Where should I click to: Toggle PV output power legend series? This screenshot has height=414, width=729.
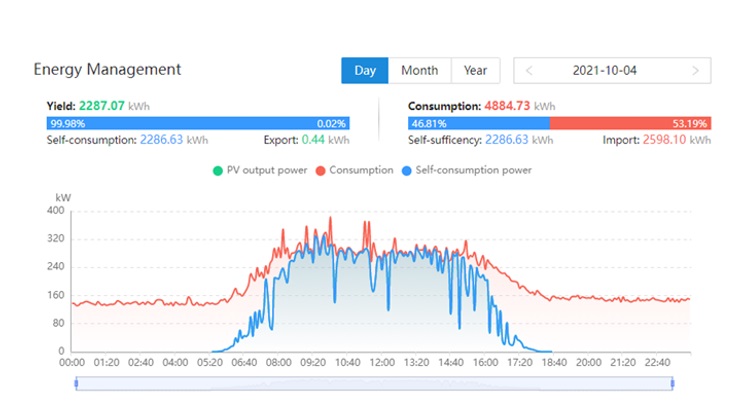(260, 170)
